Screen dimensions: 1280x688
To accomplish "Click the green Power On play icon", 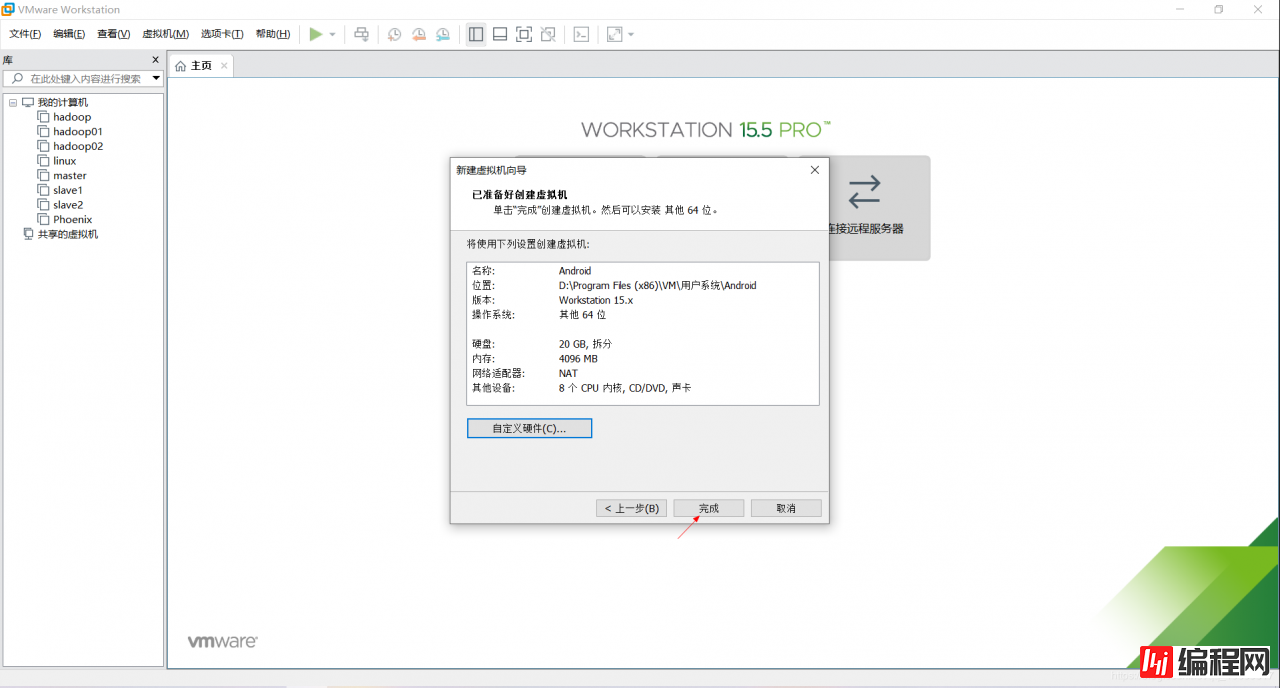I will point(316,34).
